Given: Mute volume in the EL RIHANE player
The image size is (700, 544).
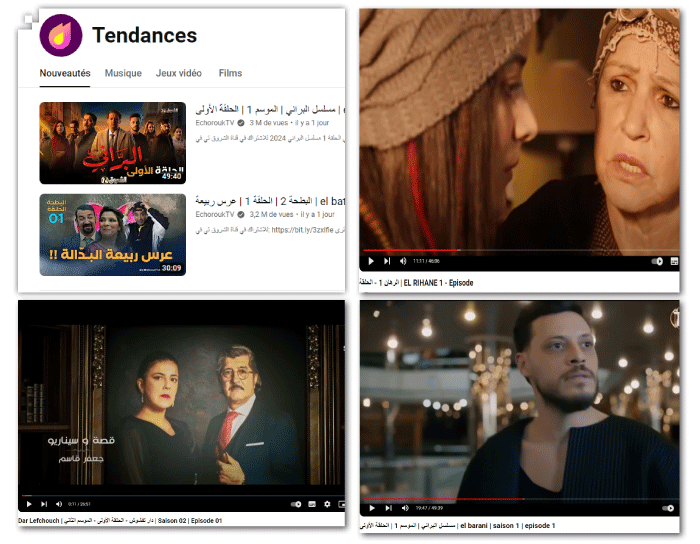Looking at the screenshot, I should (403, 261).
